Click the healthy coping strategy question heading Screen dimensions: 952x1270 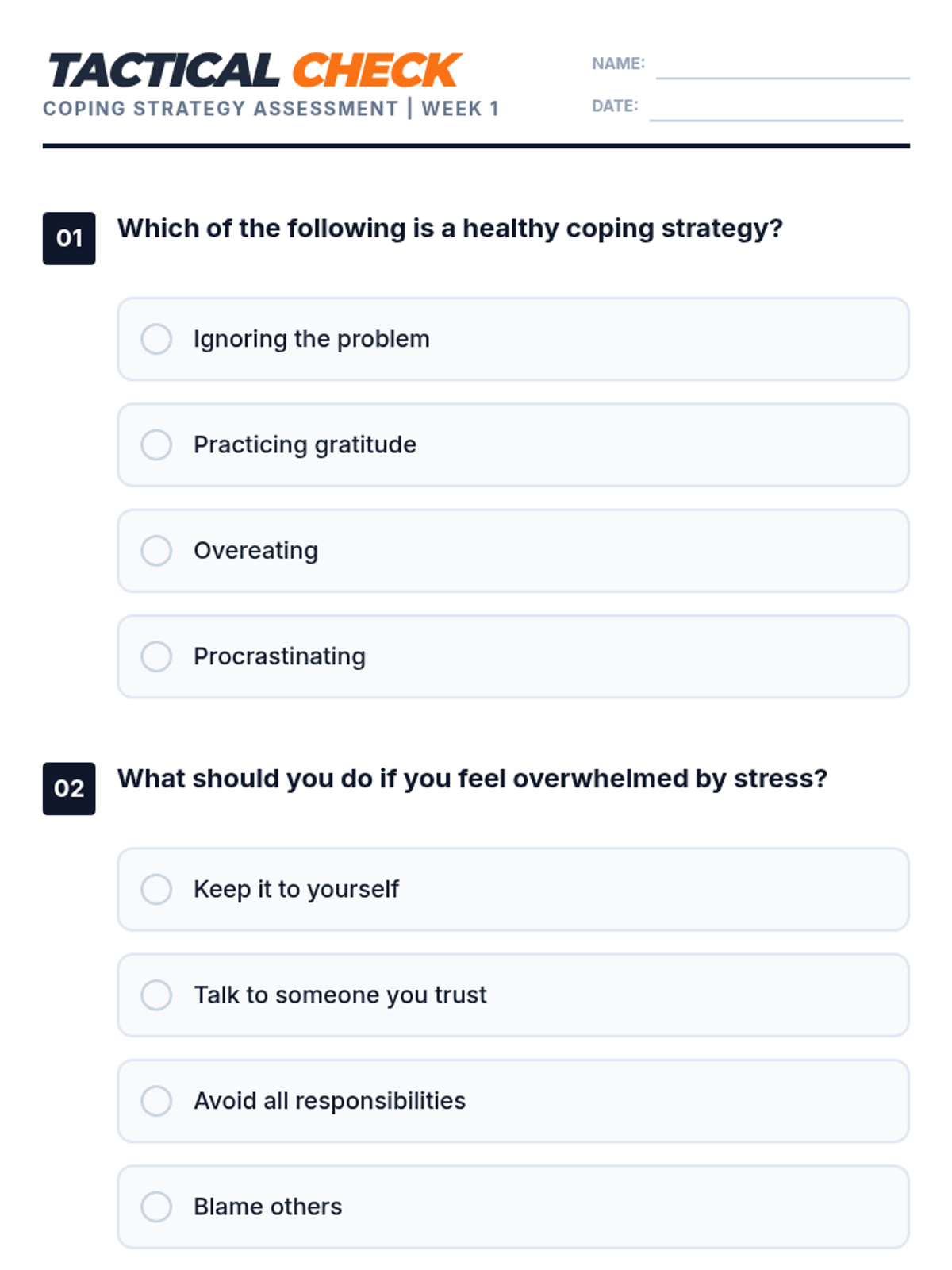[x=450, y=229]
